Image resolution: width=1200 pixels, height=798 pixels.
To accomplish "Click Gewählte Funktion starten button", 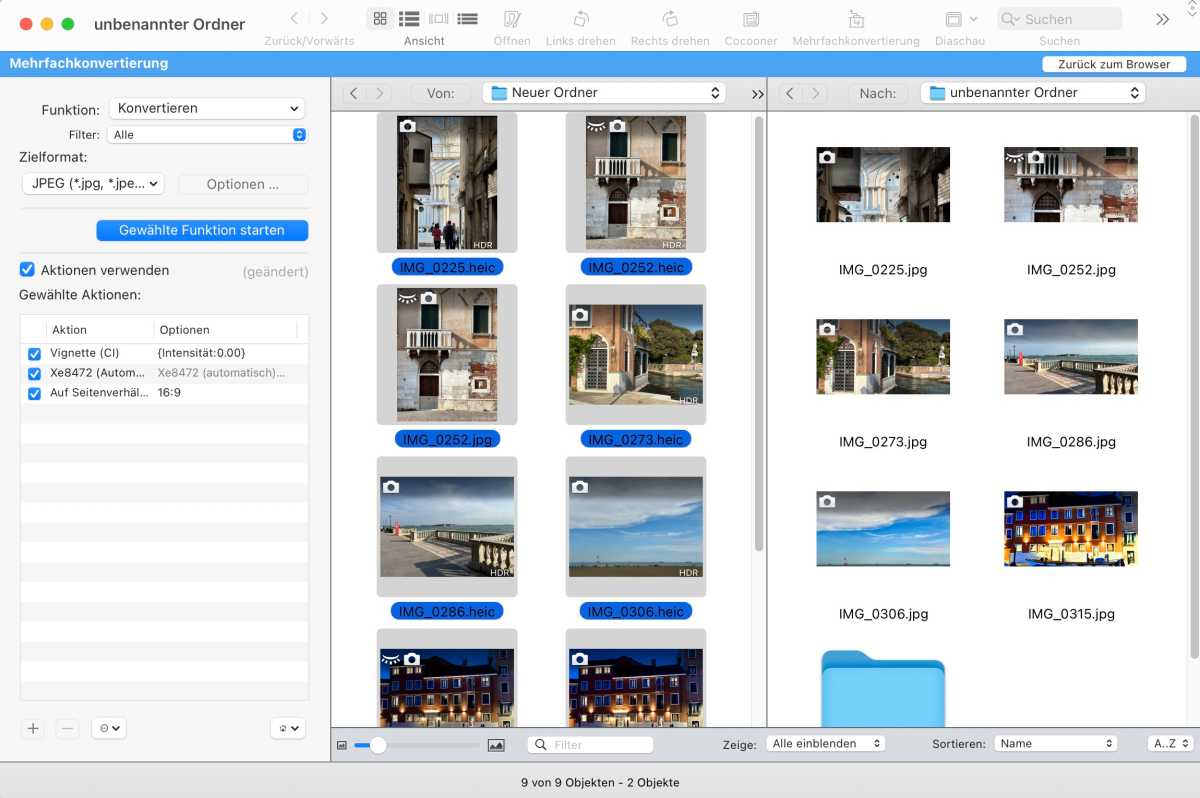I will (x=202, y=230).
